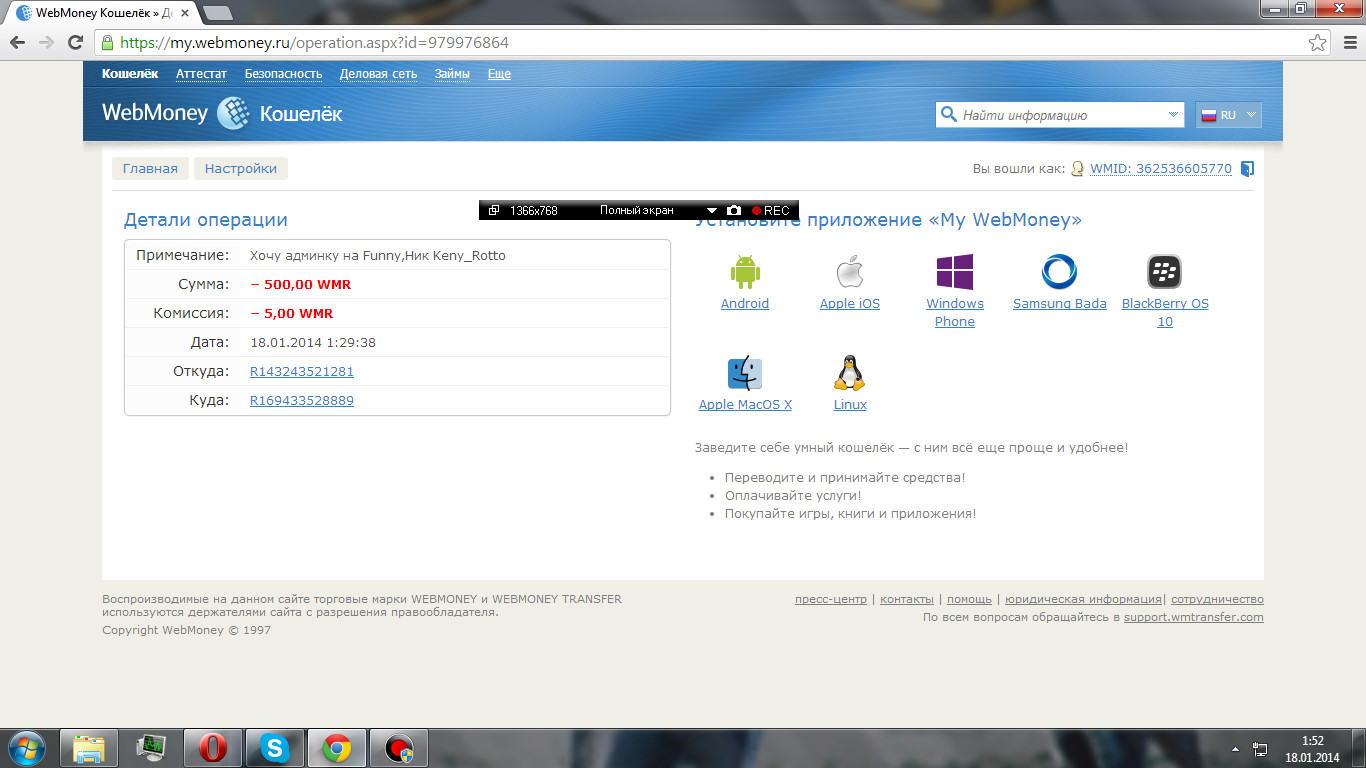Click the browser address bar URL

tap(314, 43)
